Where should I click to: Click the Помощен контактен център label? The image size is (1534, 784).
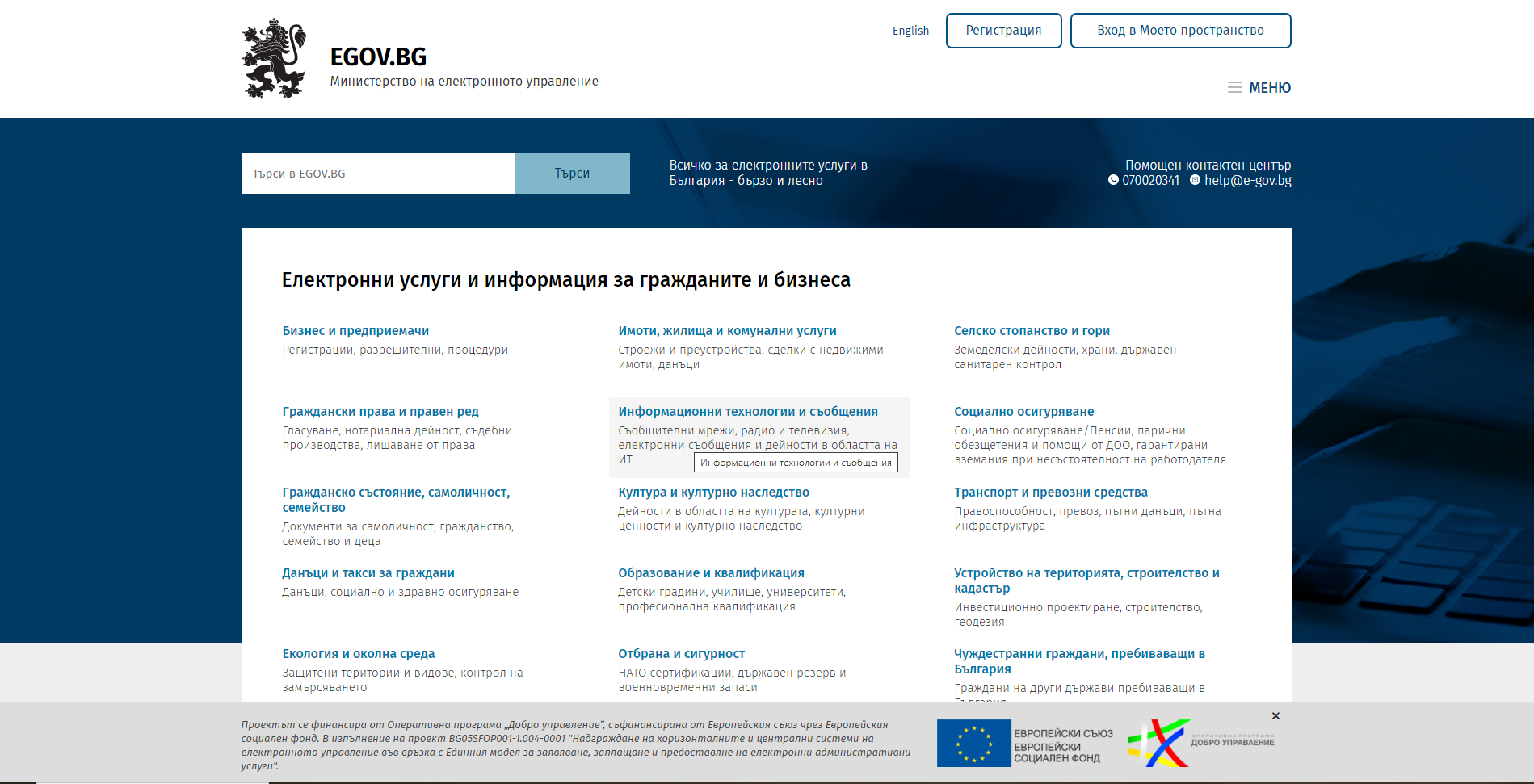(x=1208, y=165)
